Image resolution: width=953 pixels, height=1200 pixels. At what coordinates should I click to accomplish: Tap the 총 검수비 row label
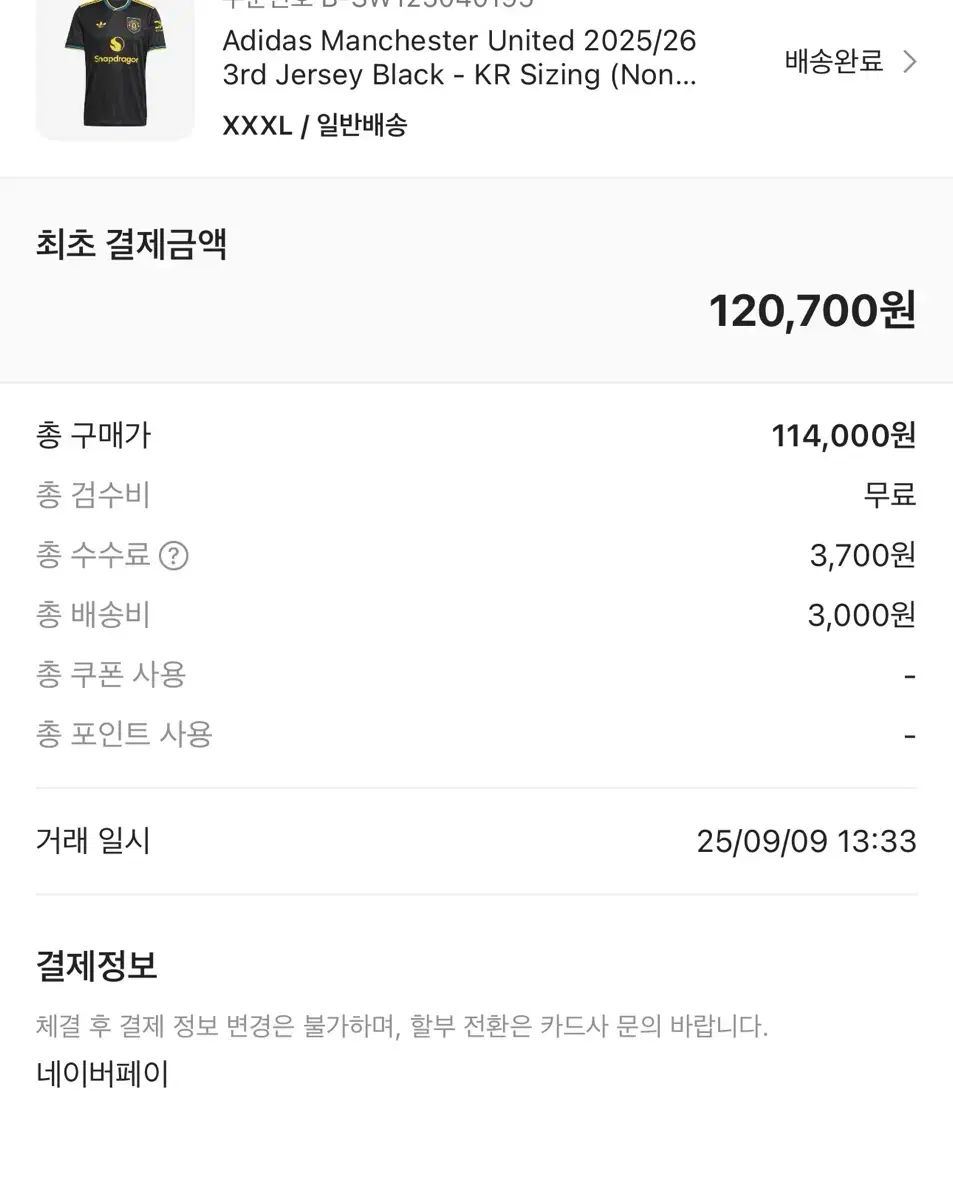(x=93, y=495)
